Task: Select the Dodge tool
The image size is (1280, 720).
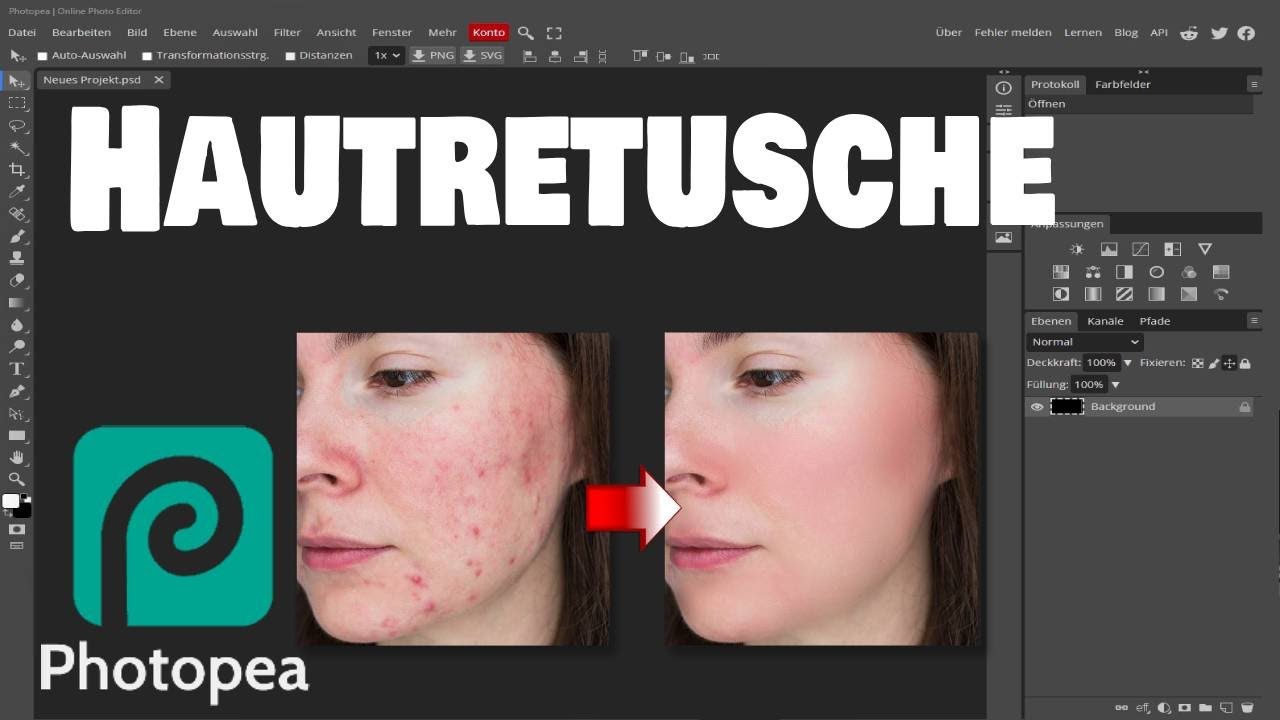Action: (17, 347)
